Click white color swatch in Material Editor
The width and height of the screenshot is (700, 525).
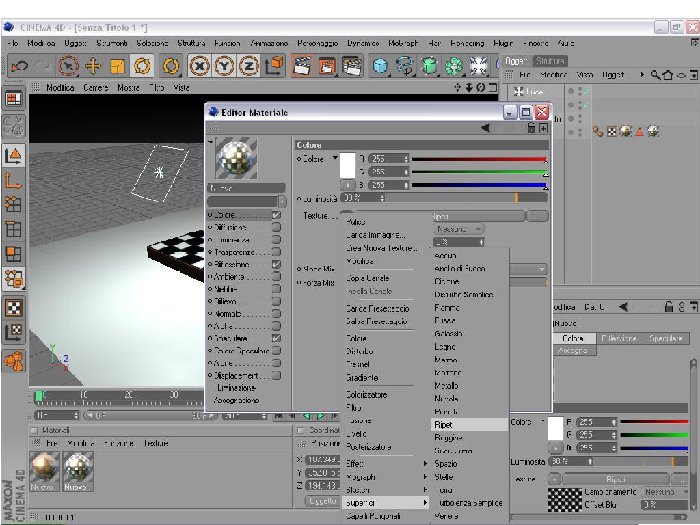[348, 166]
